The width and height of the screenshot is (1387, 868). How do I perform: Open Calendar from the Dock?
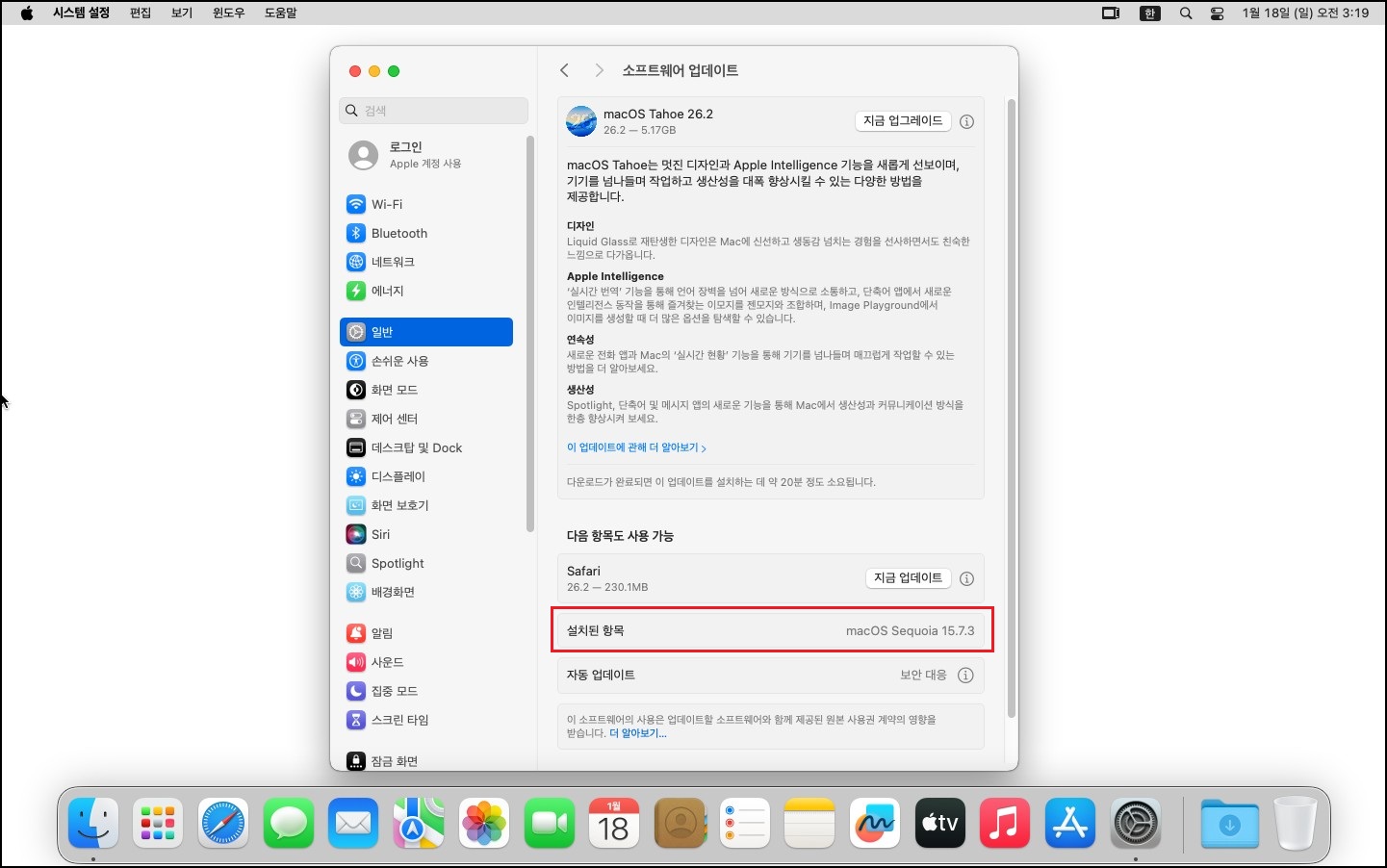pyautogui.click(x=614, y=824)
